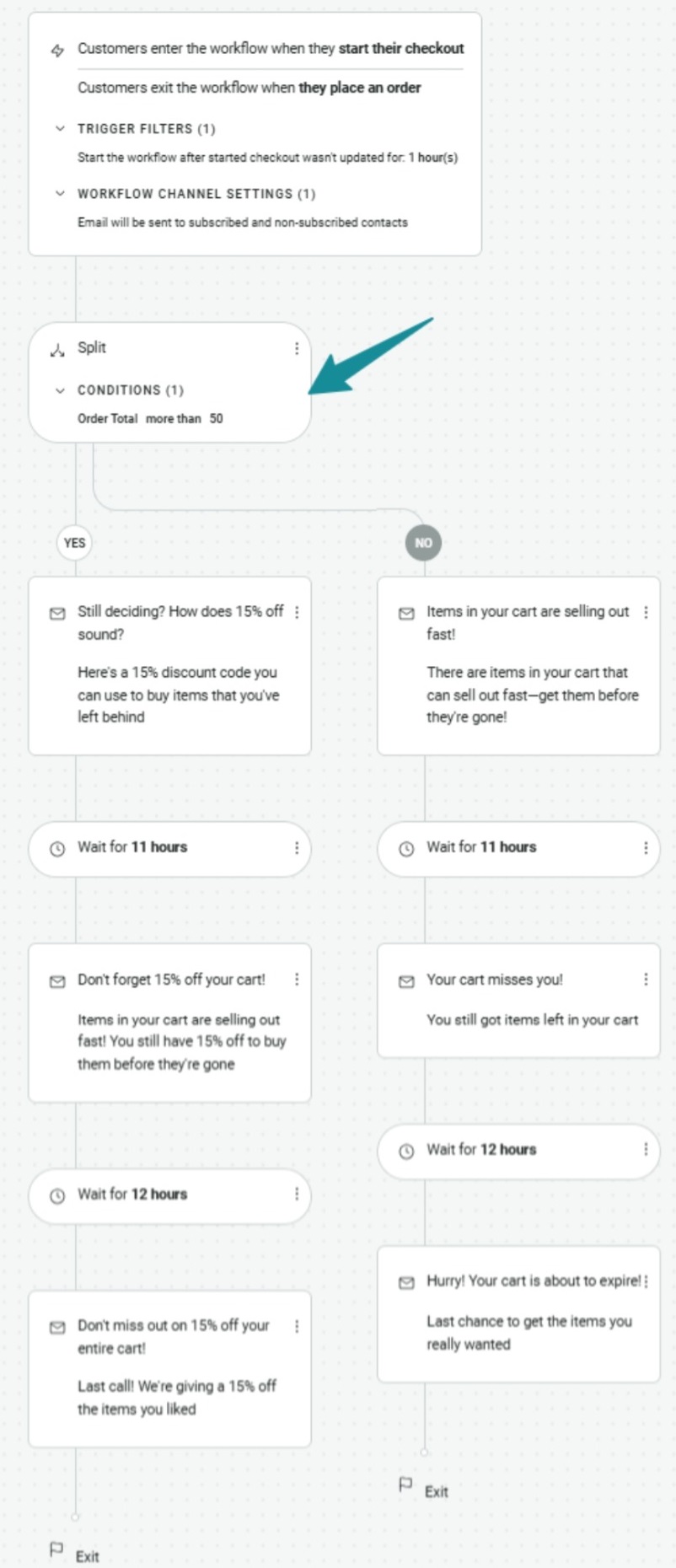Collapse the Trigger Filters section

[60, 129]
